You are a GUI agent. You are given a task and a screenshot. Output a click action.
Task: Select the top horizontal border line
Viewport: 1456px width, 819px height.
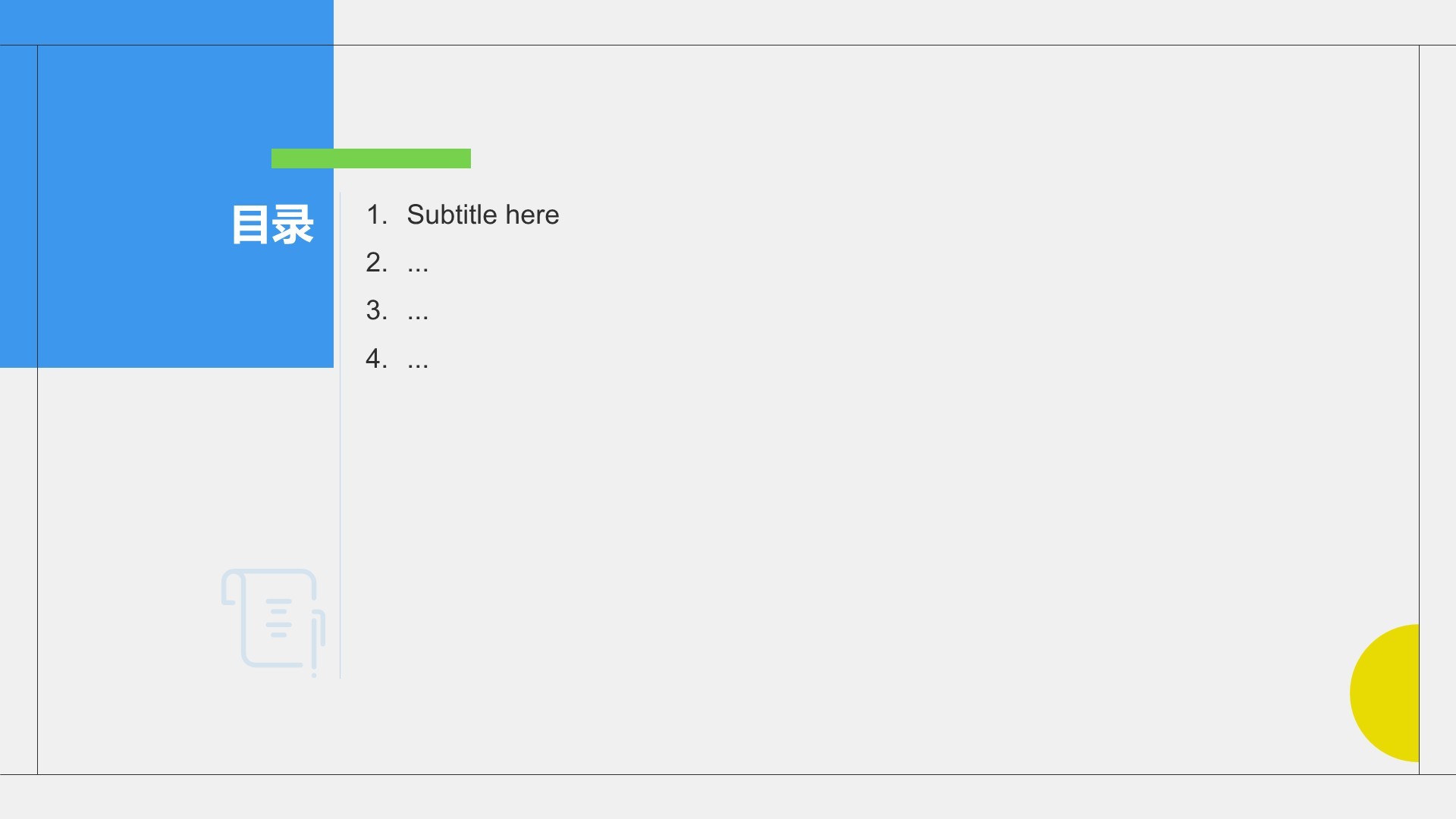[834, 45]
